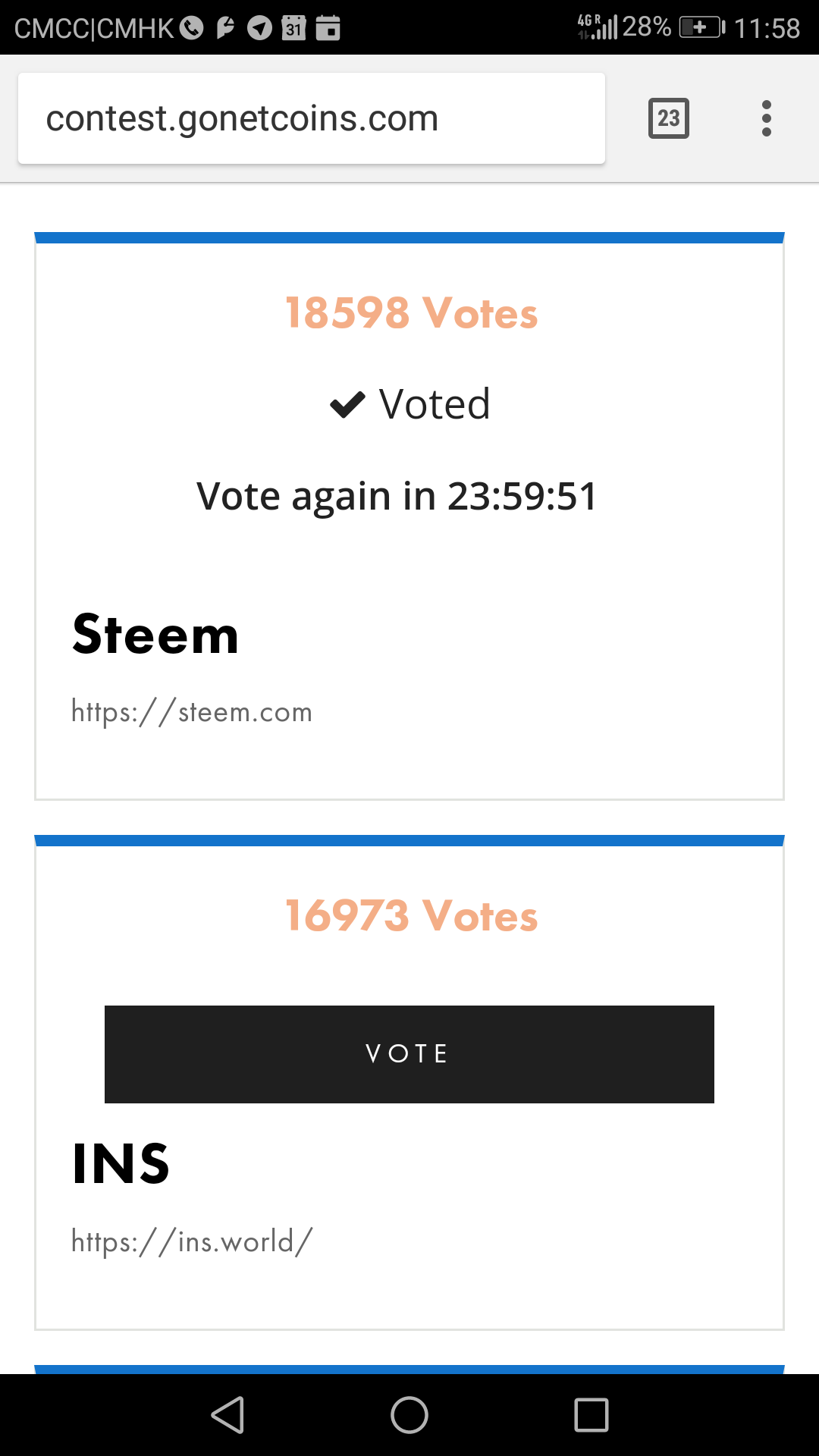This screenshot has height=1456, width=819.
Task: Focus the contest.gonetcoins.com address bar
Action: (x=312, y=118)
